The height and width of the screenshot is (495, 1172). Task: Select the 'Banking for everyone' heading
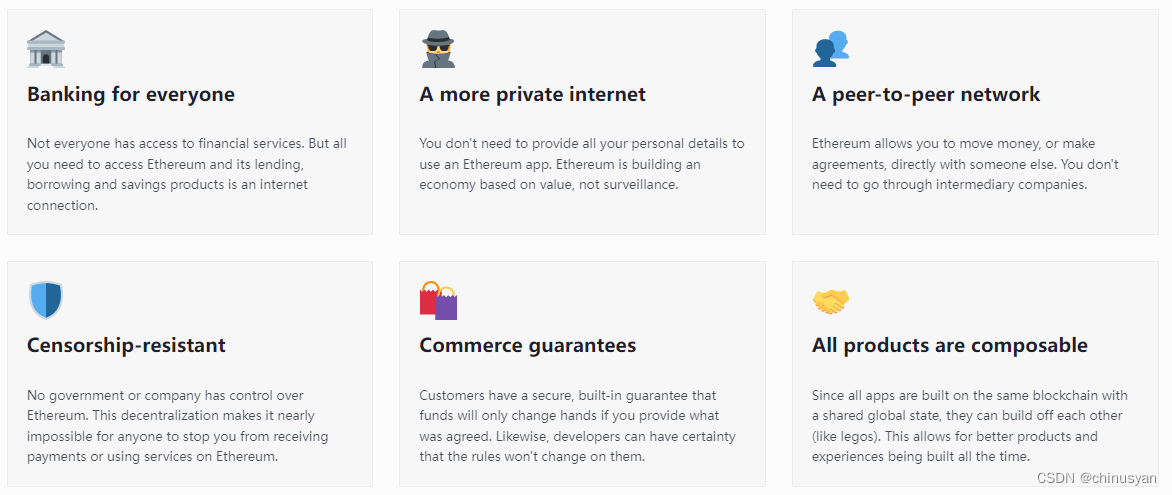[131, 94]
